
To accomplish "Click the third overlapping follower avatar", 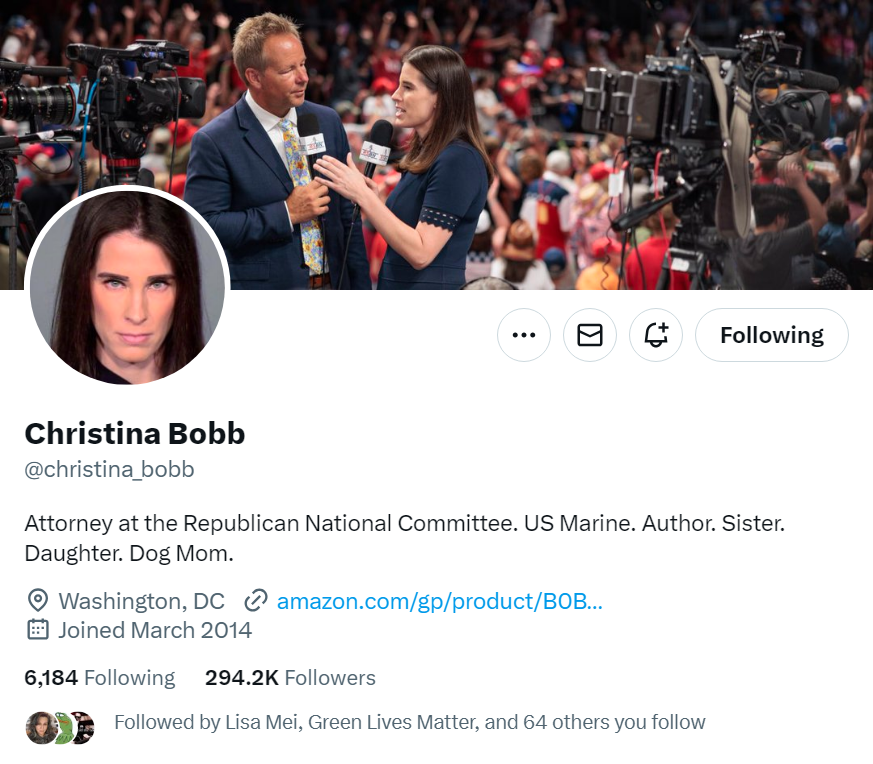I will tap(82, 727).
